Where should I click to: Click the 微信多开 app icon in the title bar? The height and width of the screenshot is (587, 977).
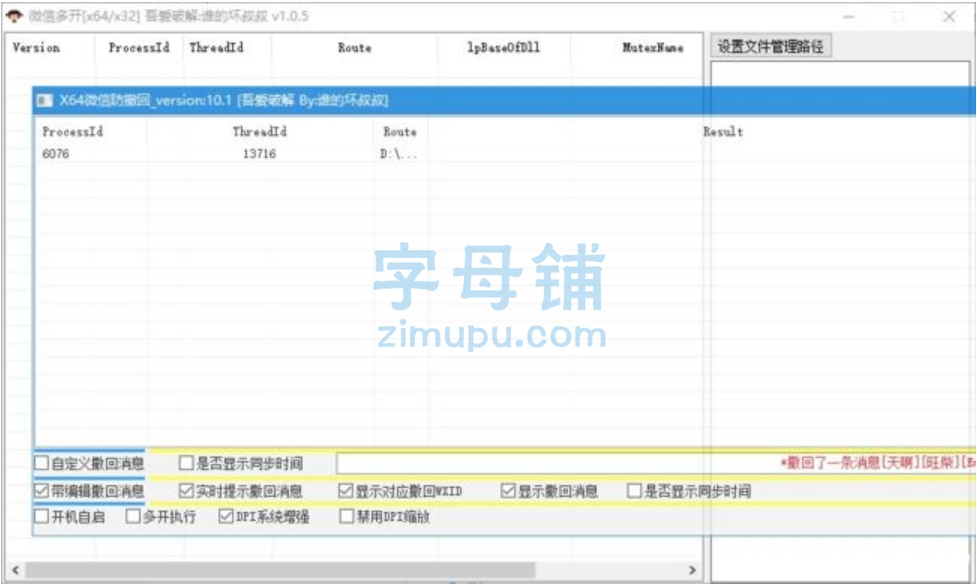tap(14, 16)
